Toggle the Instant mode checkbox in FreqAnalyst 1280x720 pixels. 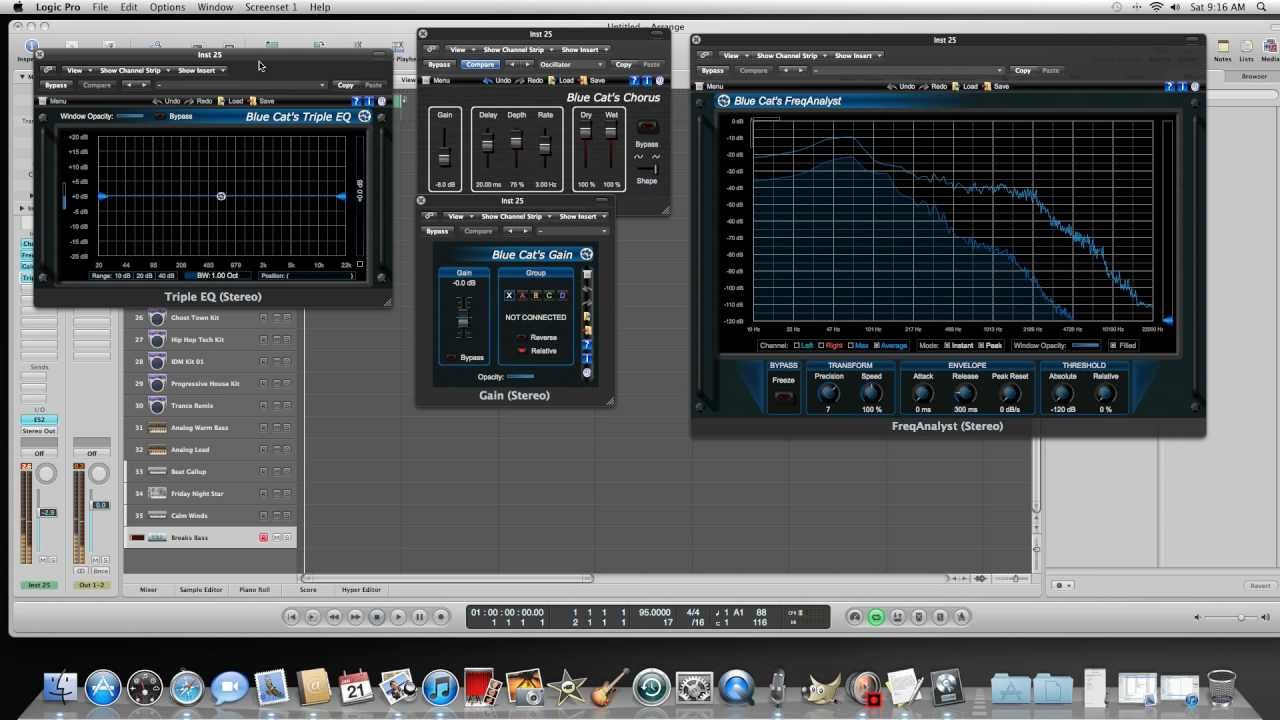[947, 345]
